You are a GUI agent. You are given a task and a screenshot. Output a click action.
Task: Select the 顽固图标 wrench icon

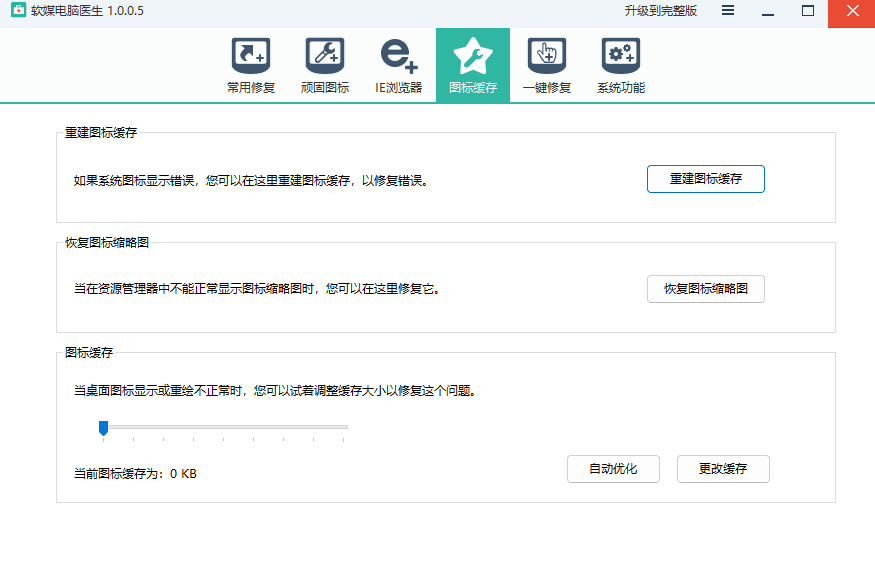tap(324, 54)
